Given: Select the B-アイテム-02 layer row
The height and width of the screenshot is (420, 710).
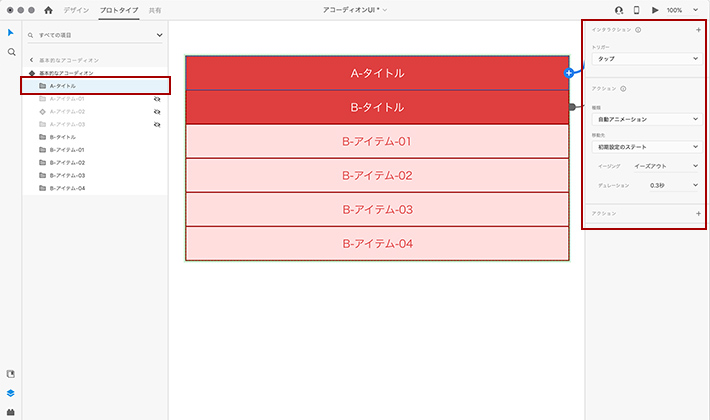Looking at the screenshot, I should pos(95,162).
